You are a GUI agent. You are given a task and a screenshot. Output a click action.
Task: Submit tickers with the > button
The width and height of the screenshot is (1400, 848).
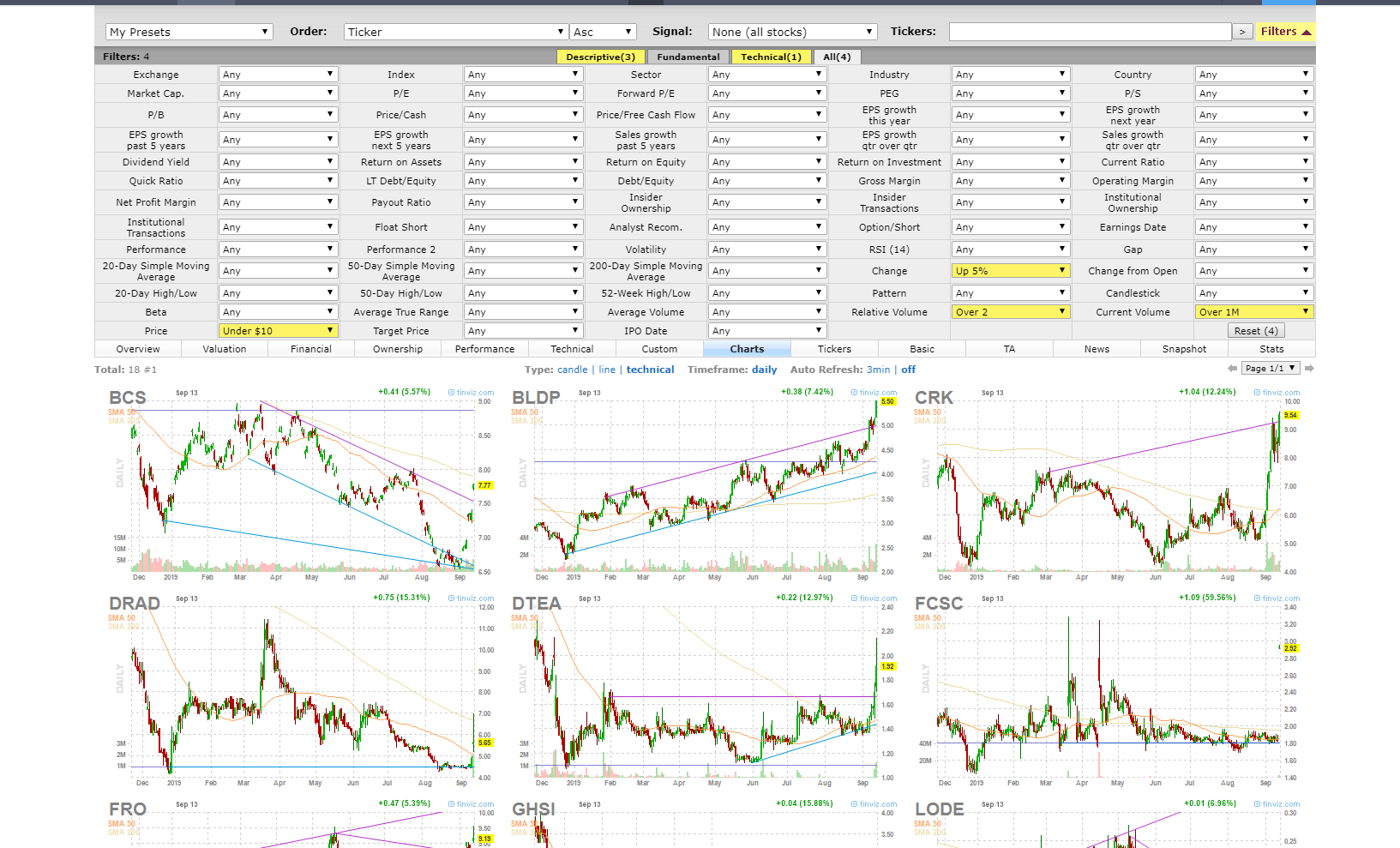coord(1242,32)
